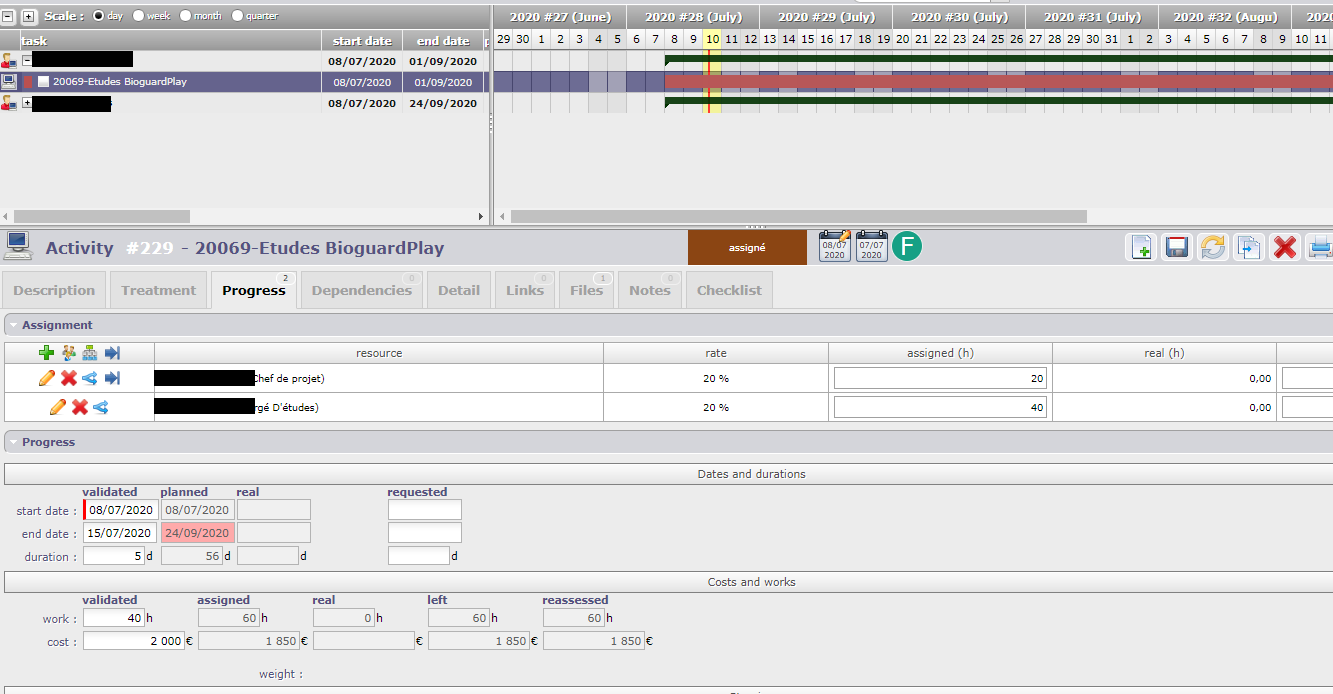Screen dimensions: 1333x694
Task: Collapse the Assignment section
Action: [12, 325]
